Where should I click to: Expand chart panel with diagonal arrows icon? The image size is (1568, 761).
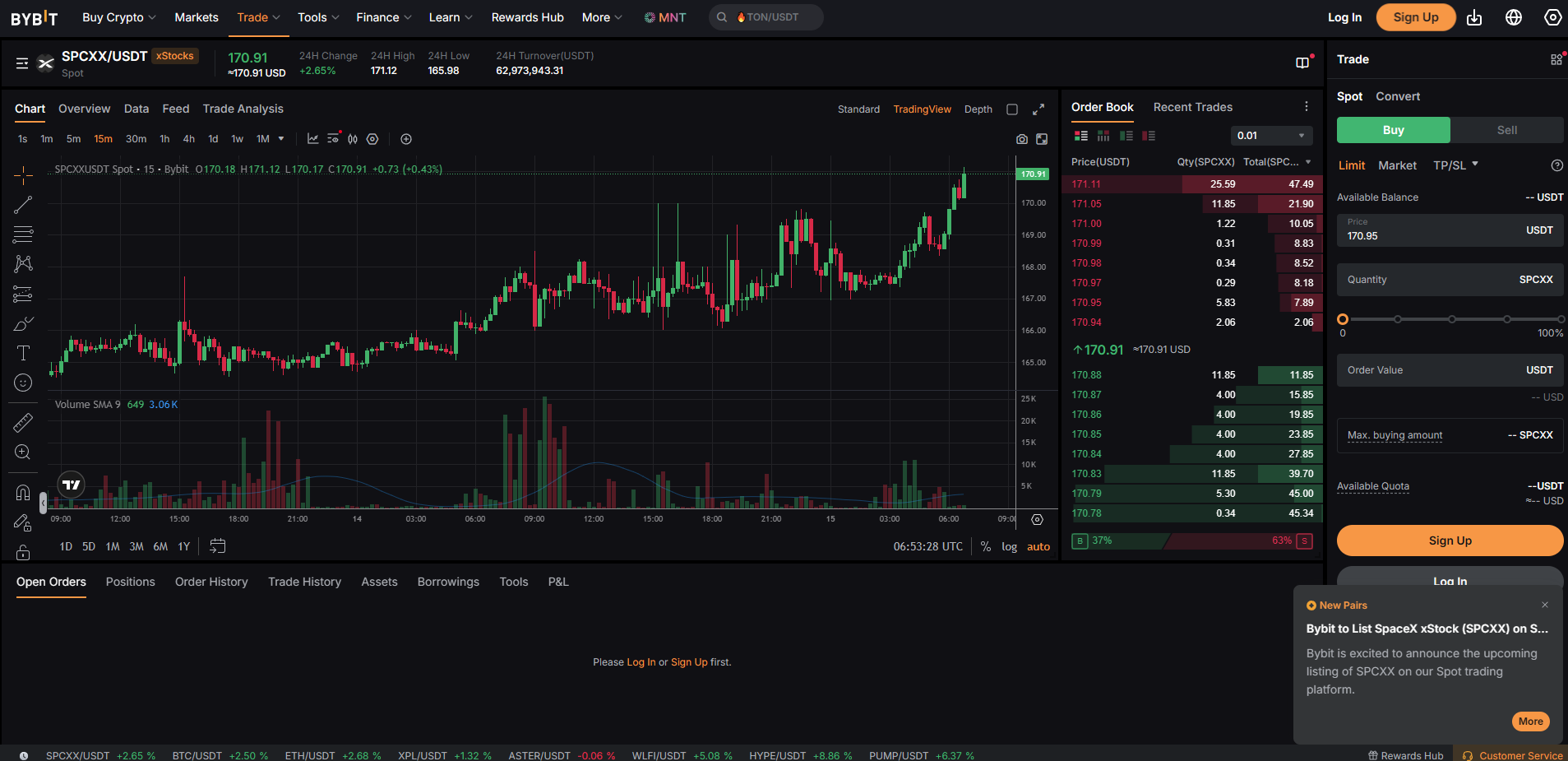point(1038,109)
